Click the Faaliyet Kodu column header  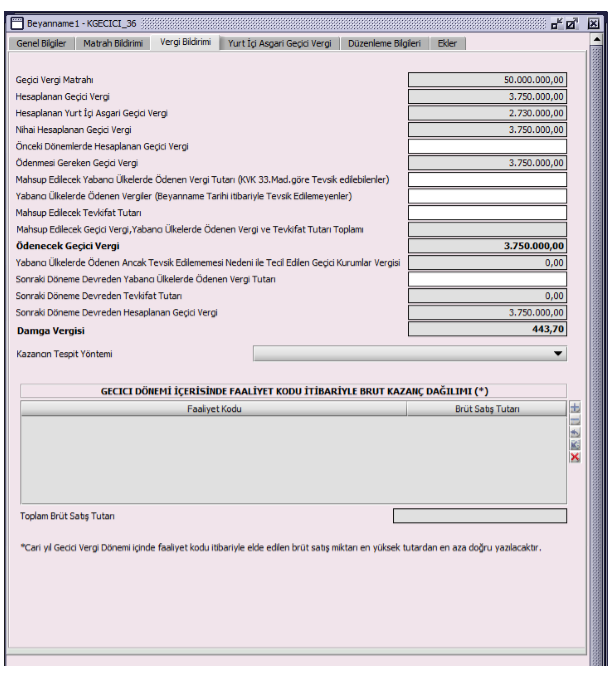point(214,409)
